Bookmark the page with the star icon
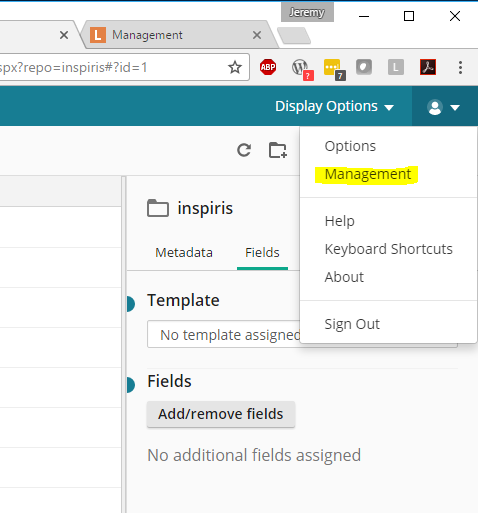 235,67
